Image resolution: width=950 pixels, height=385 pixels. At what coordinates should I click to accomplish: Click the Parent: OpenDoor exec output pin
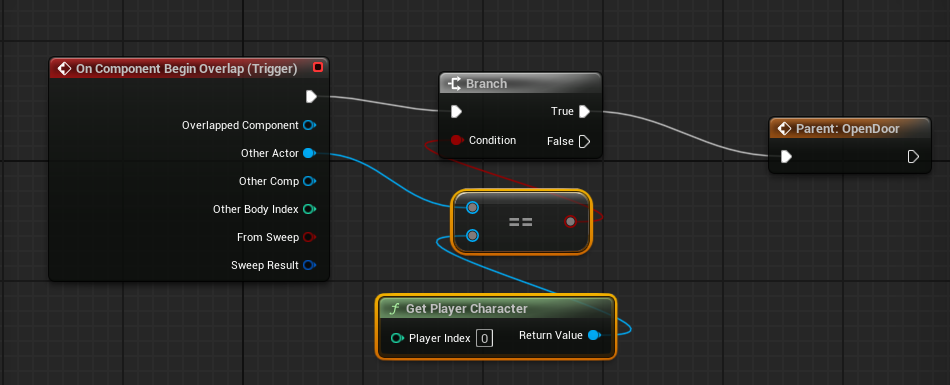click(913, 157)
